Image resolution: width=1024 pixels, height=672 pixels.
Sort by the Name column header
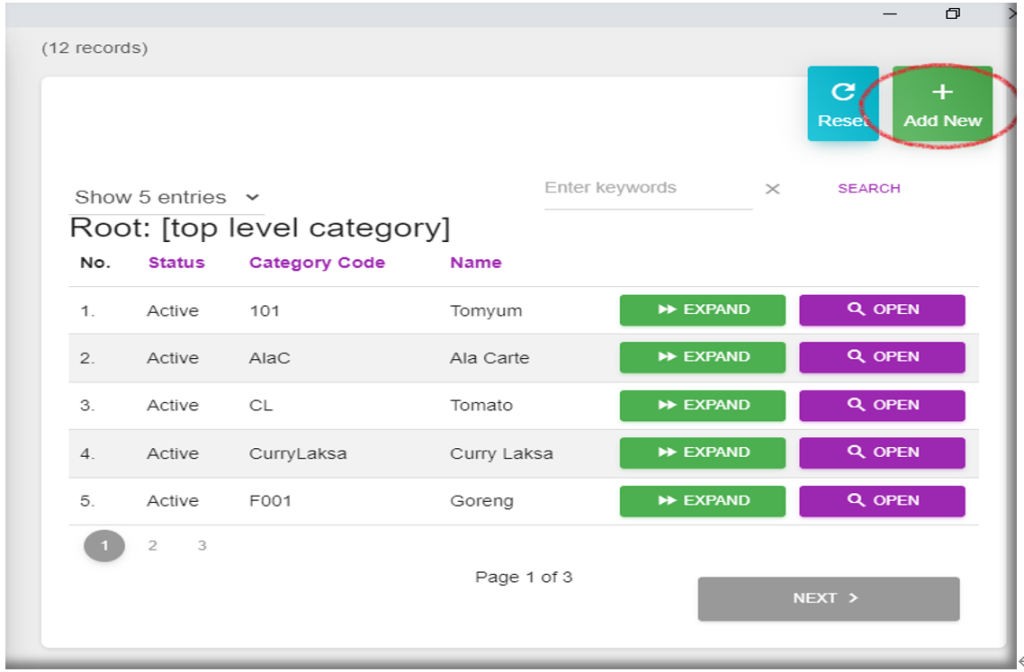tap(475, 263)
